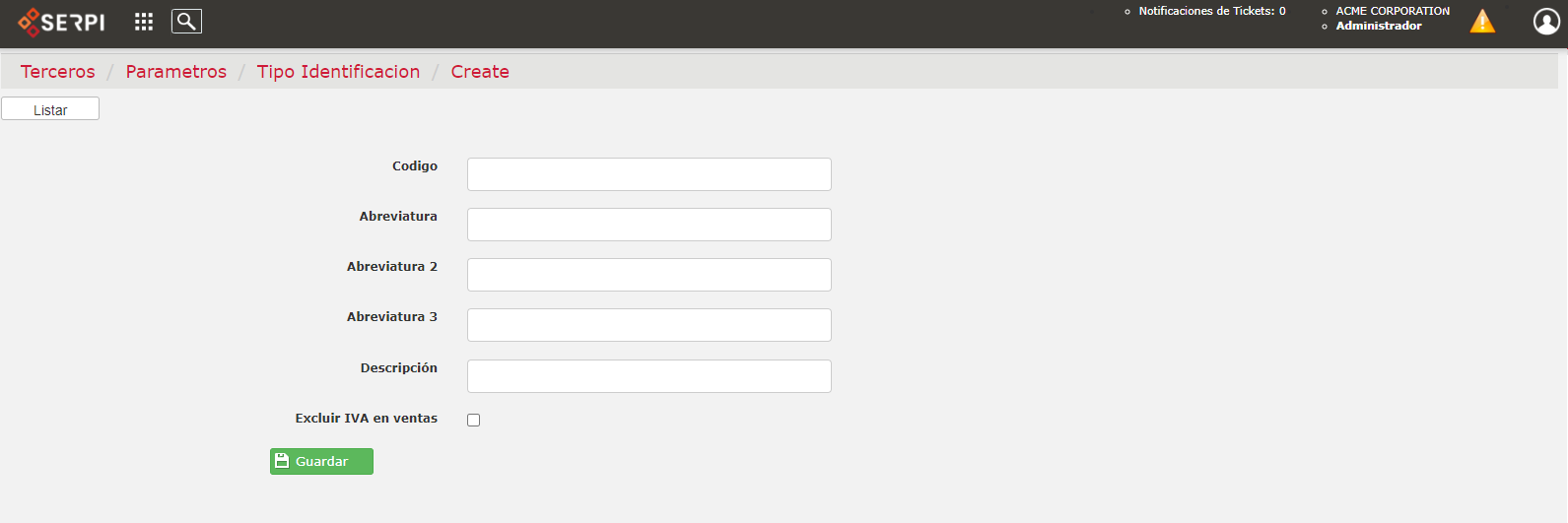Focus the Codigo input field

click(649, 174)
